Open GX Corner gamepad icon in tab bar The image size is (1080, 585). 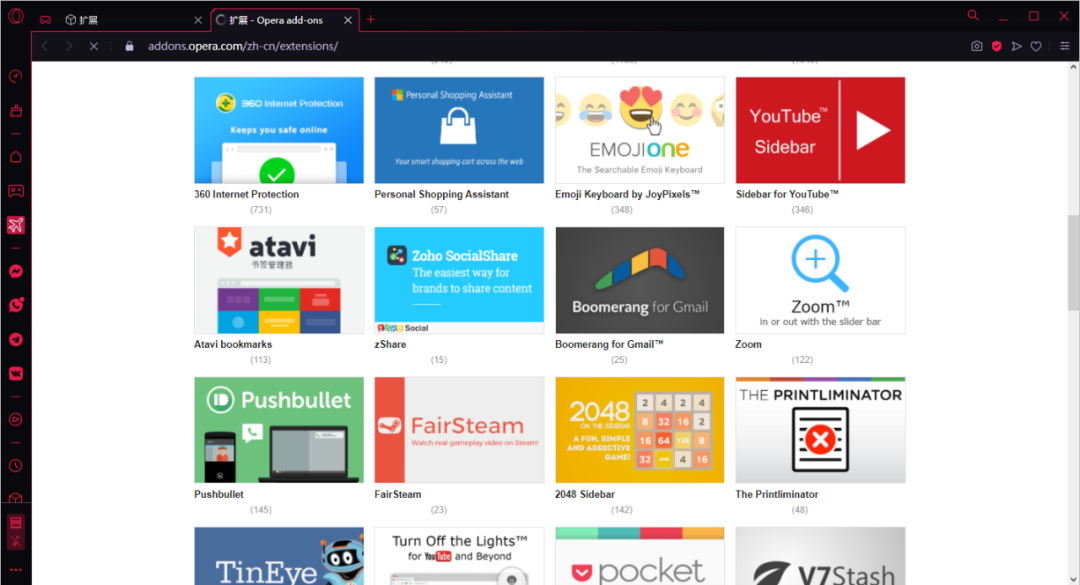45,20
